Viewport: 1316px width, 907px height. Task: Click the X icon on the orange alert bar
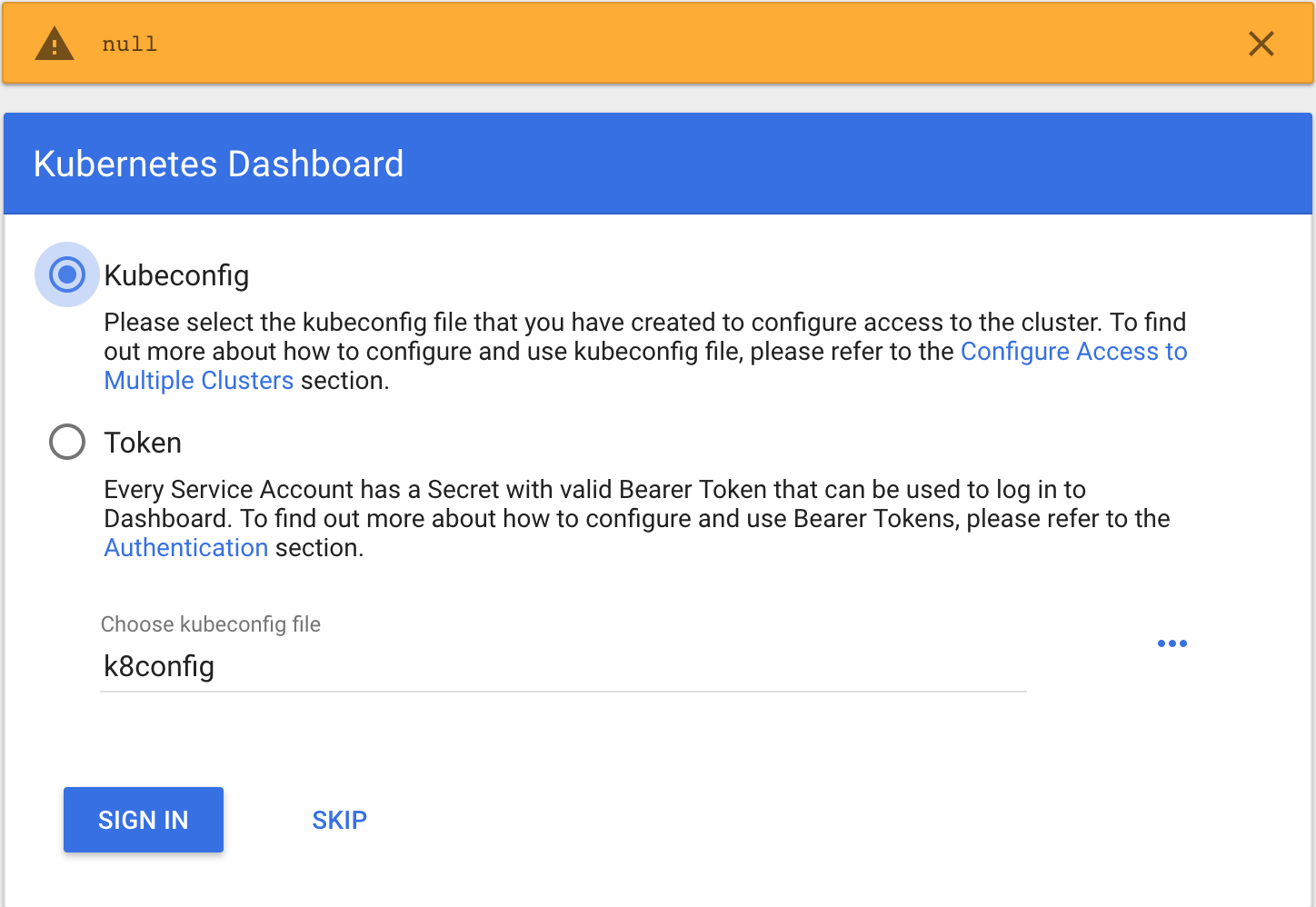pyautogui.click(x=1261, y=43)
